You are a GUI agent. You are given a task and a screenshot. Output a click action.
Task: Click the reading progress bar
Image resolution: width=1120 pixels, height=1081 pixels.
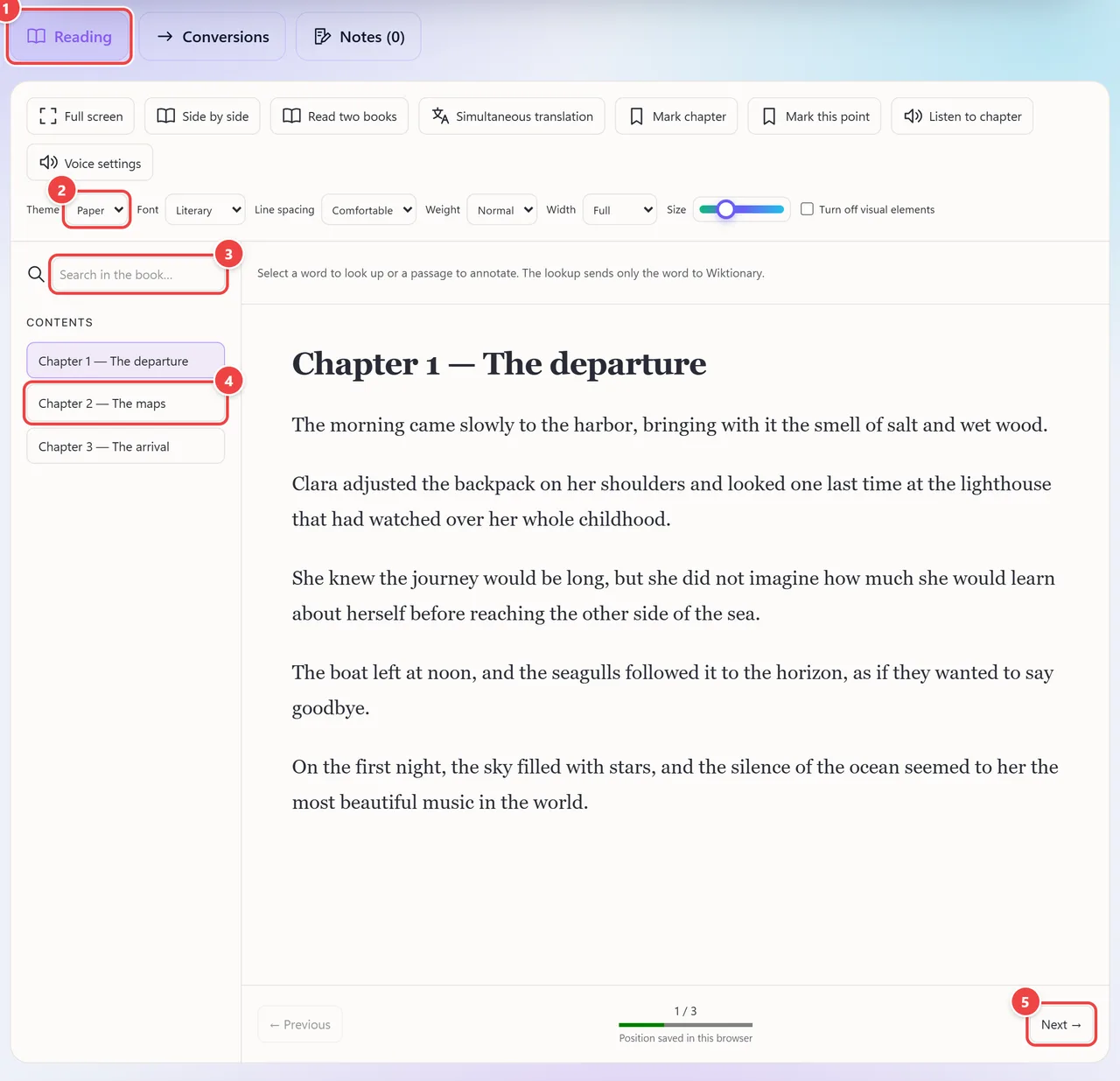686,1025
